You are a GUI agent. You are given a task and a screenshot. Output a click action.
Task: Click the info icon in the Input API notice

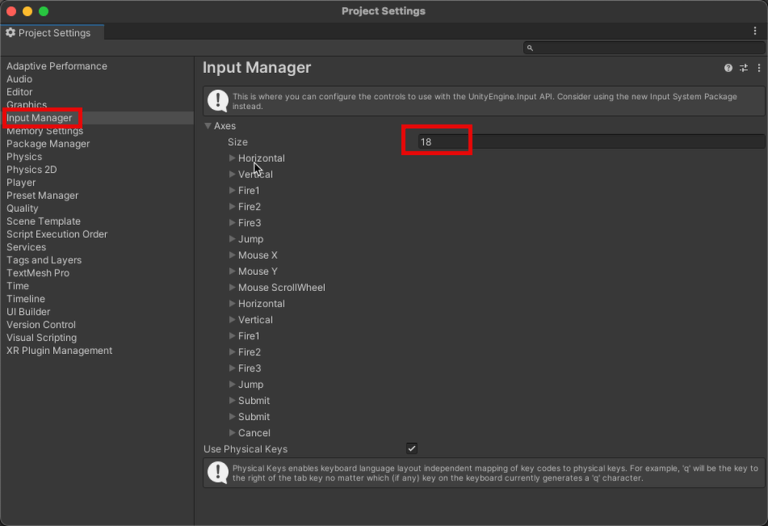click(217, 100)
